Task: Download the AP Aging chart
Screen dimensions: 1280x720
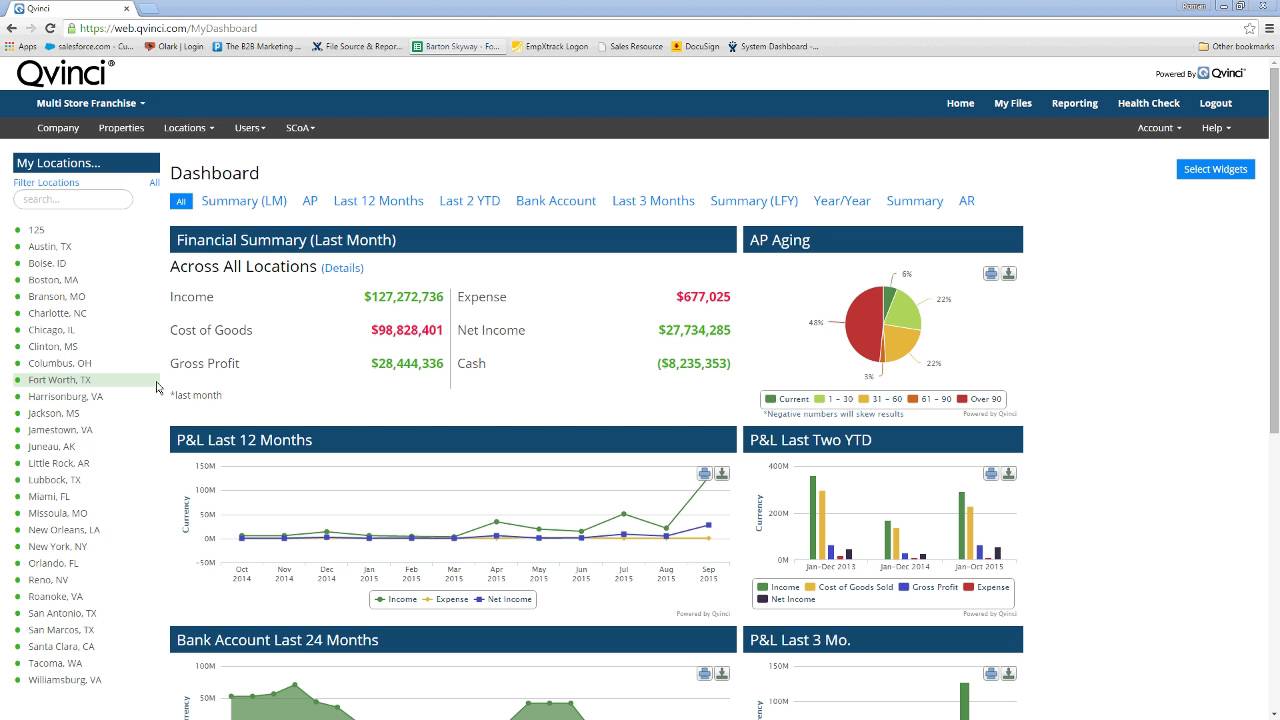Action: (1009, 273)
